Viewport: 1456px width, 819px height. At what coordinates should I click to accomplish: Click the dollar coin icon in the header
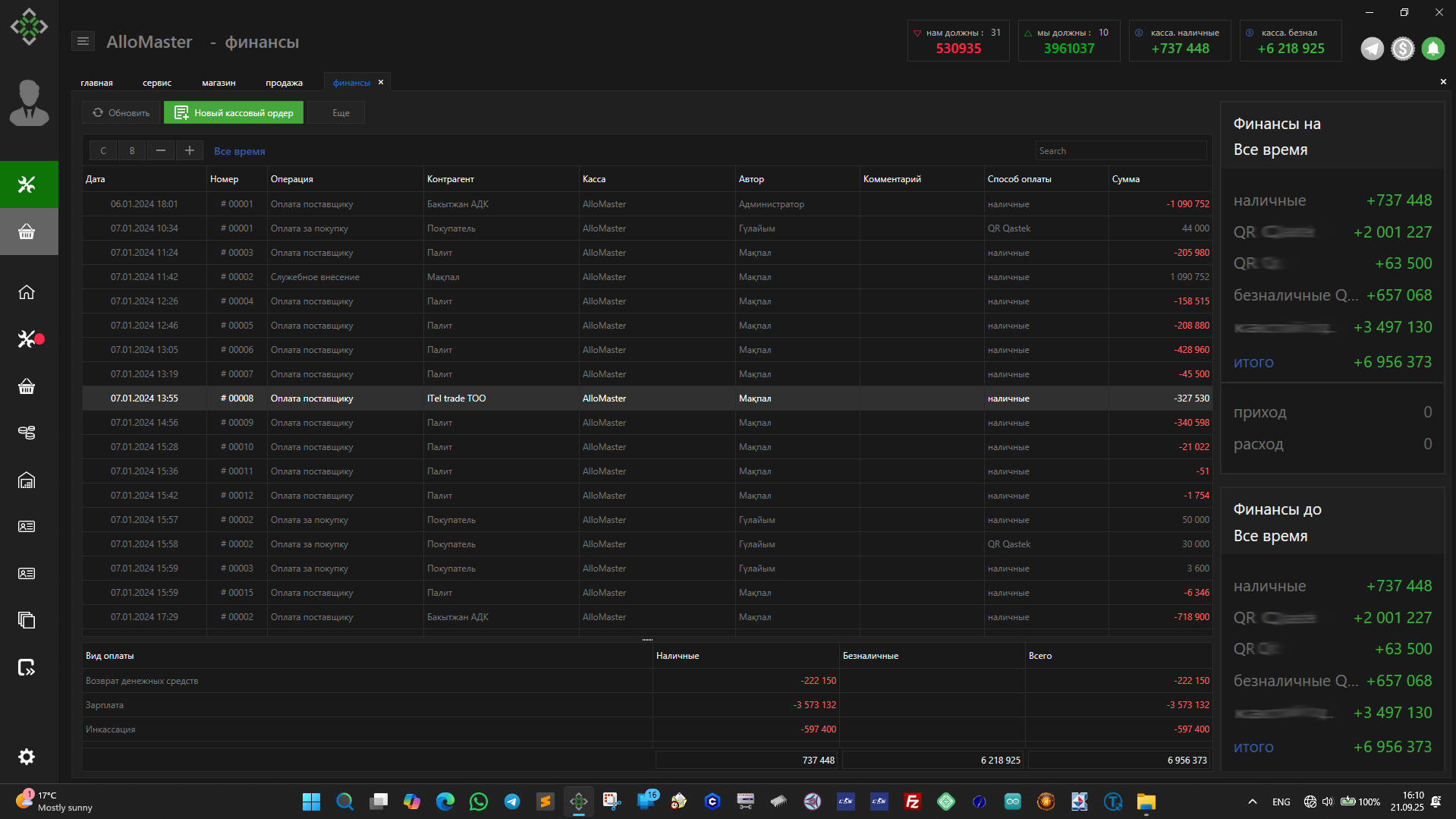(x=1402, y=49)
